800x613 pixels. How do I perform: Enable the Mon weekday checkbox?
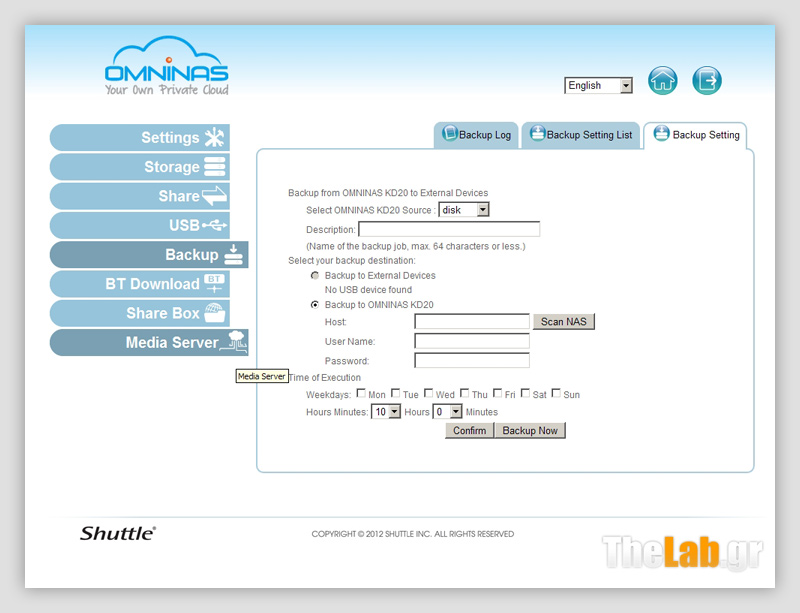coord(362,394)
